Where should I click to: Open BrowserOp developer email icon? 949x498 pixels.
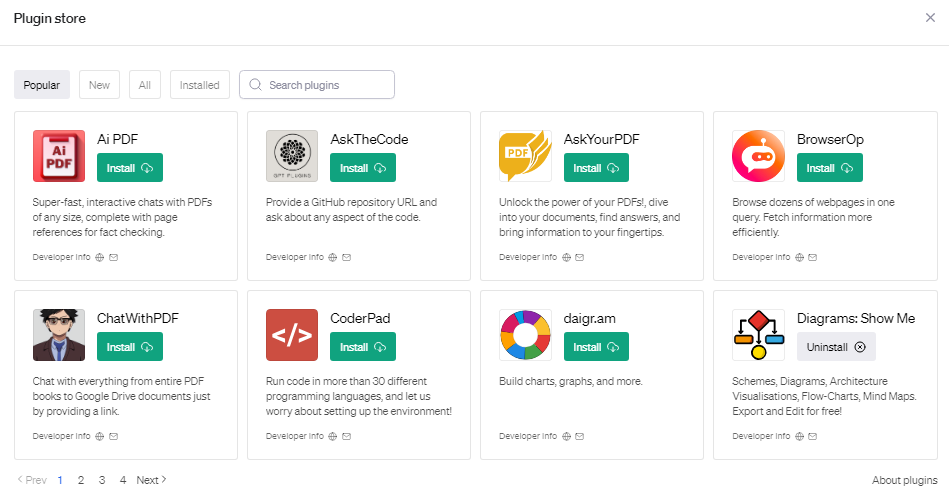[812, 257]
